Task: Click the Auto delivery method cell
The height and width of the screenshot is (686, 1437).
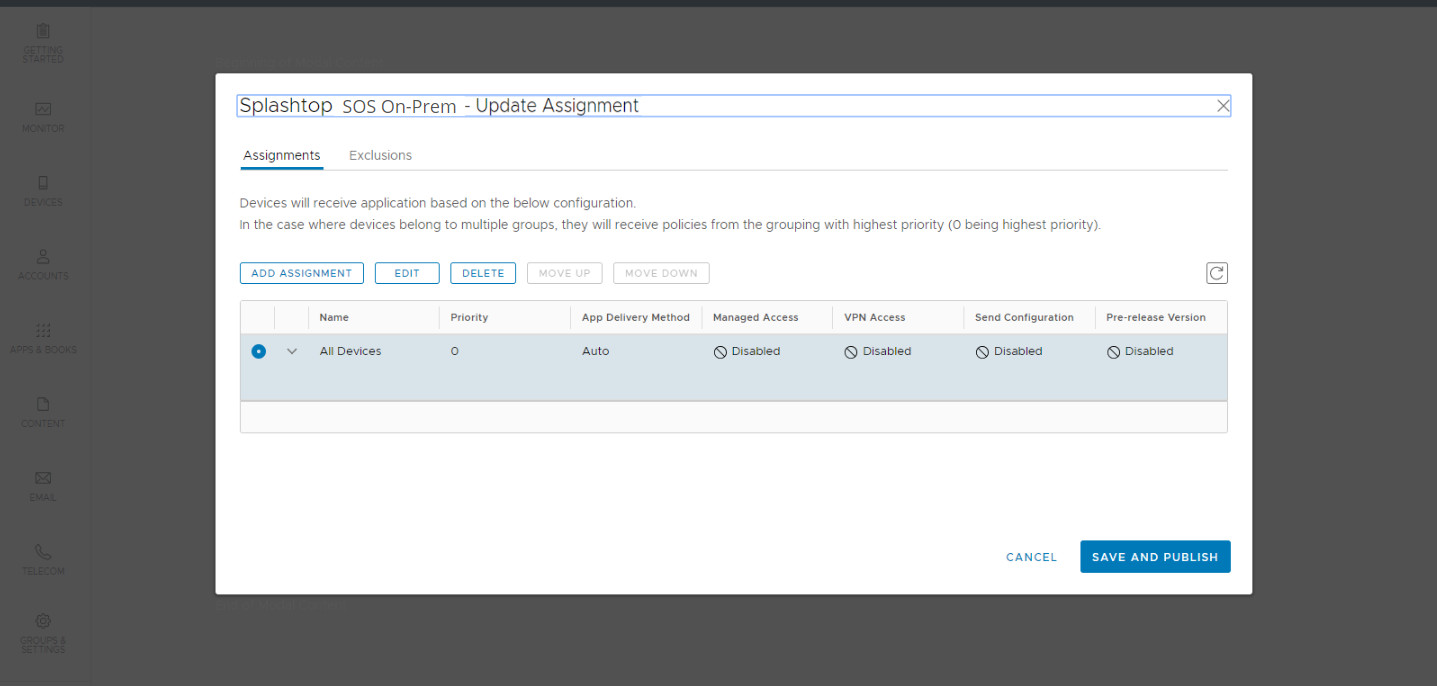Action: [x=595, y=351]
